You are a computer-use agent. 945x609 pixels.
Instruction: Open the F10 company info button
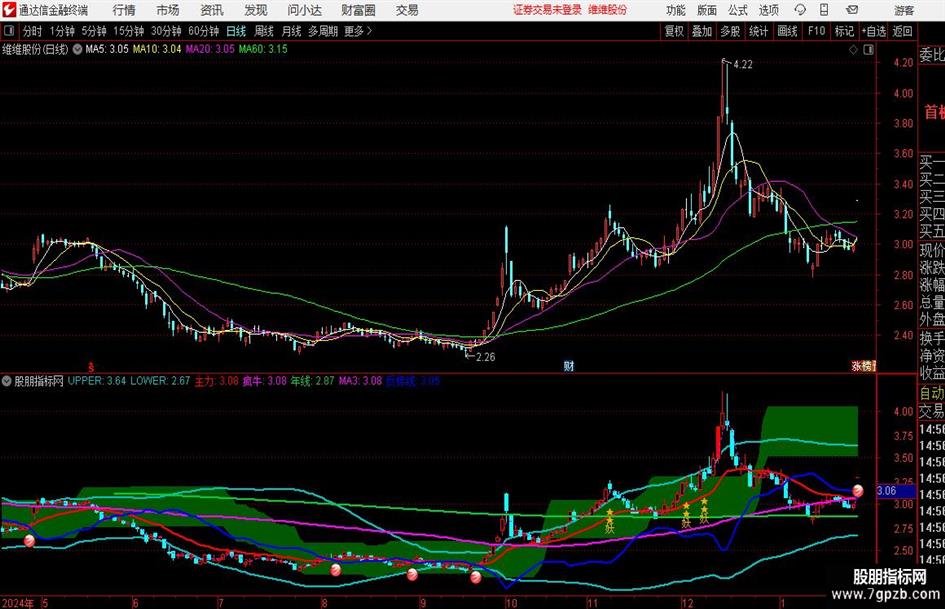[817, 31]
